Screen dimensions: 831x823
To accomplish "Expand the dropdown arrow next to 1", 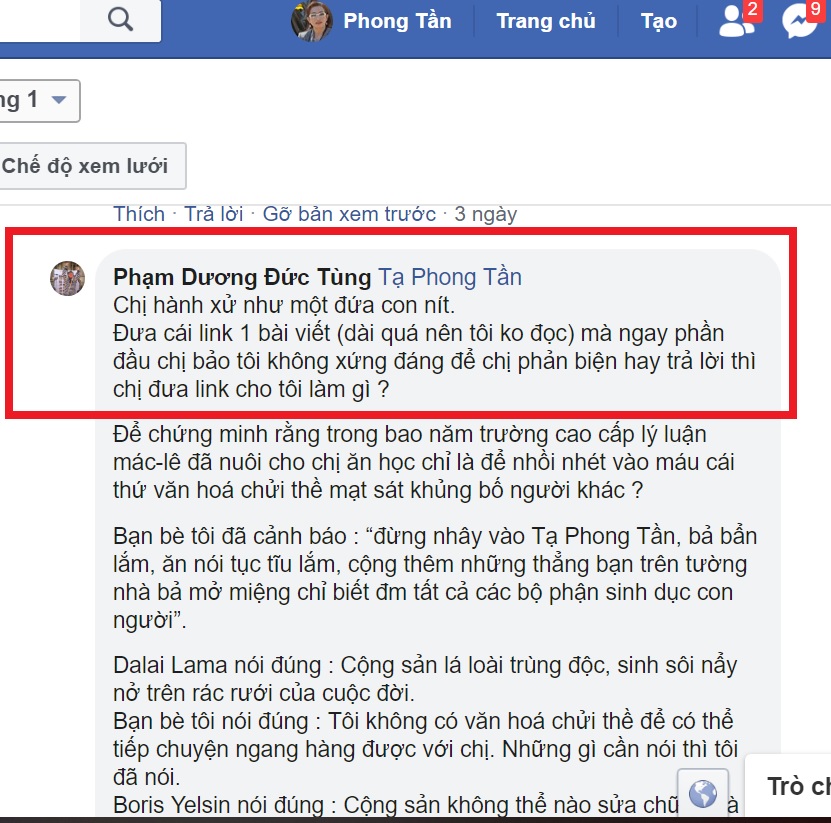I will pos(59,100).
